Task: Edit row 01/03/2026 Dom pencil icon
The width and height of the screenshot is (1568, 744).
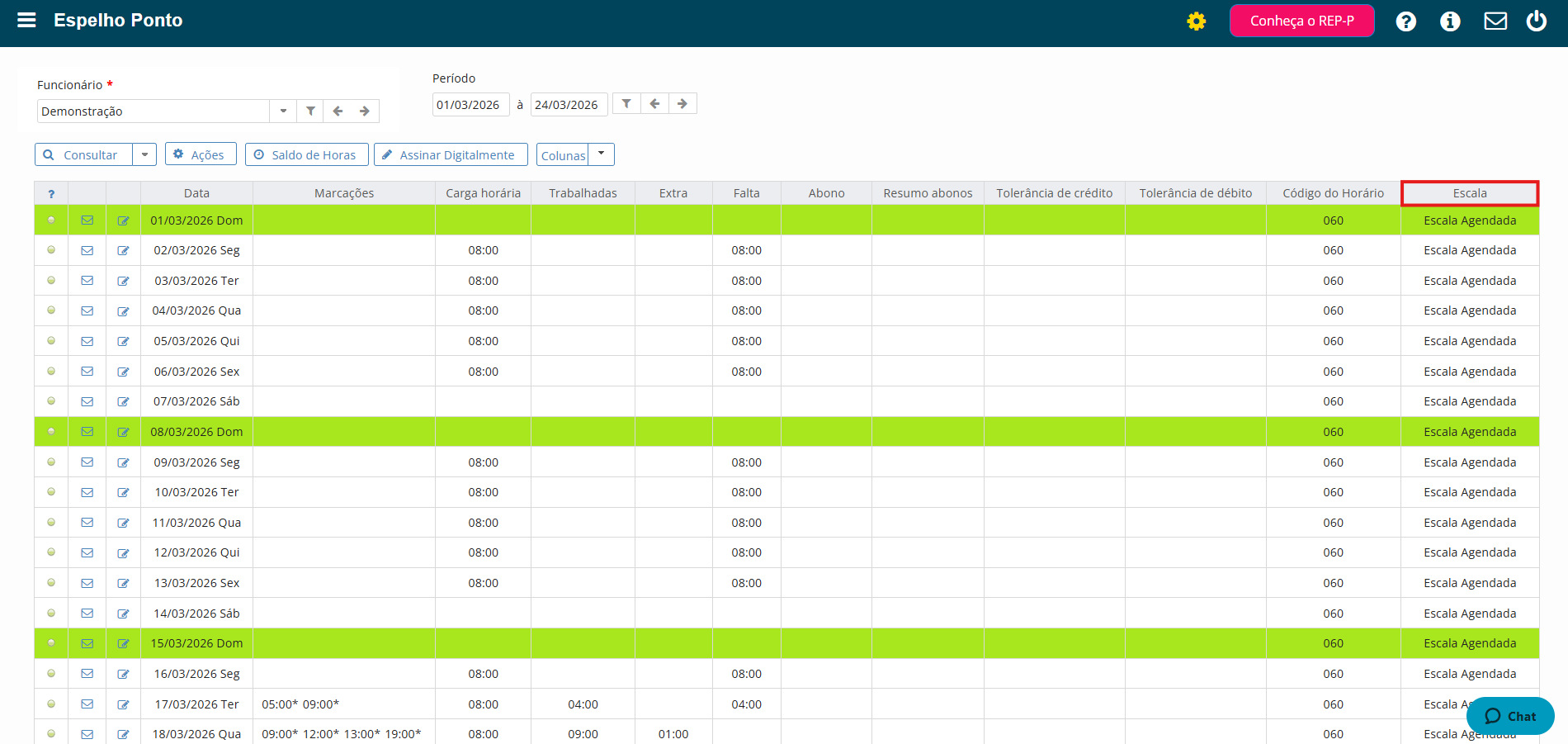Action: pos(123,220)
